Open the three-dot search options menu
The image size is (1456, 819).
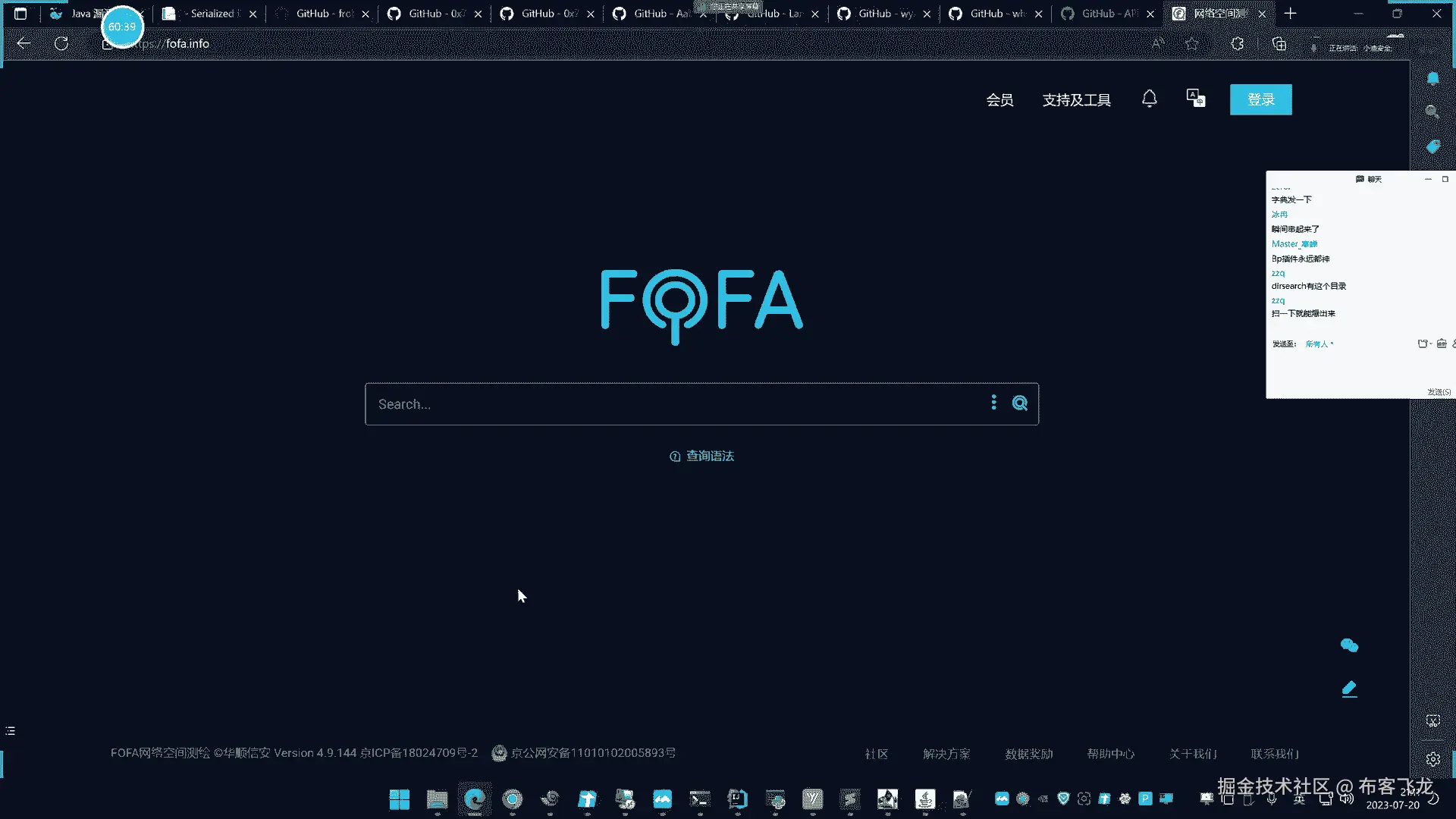point(993,403)
